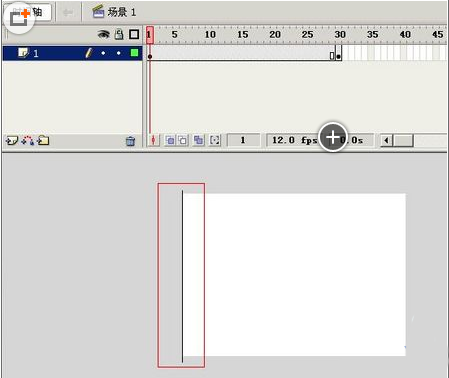This screenshot has height=378, width=449.
Task: Click the padlock icon in the layer header
Action: (119, 34)
